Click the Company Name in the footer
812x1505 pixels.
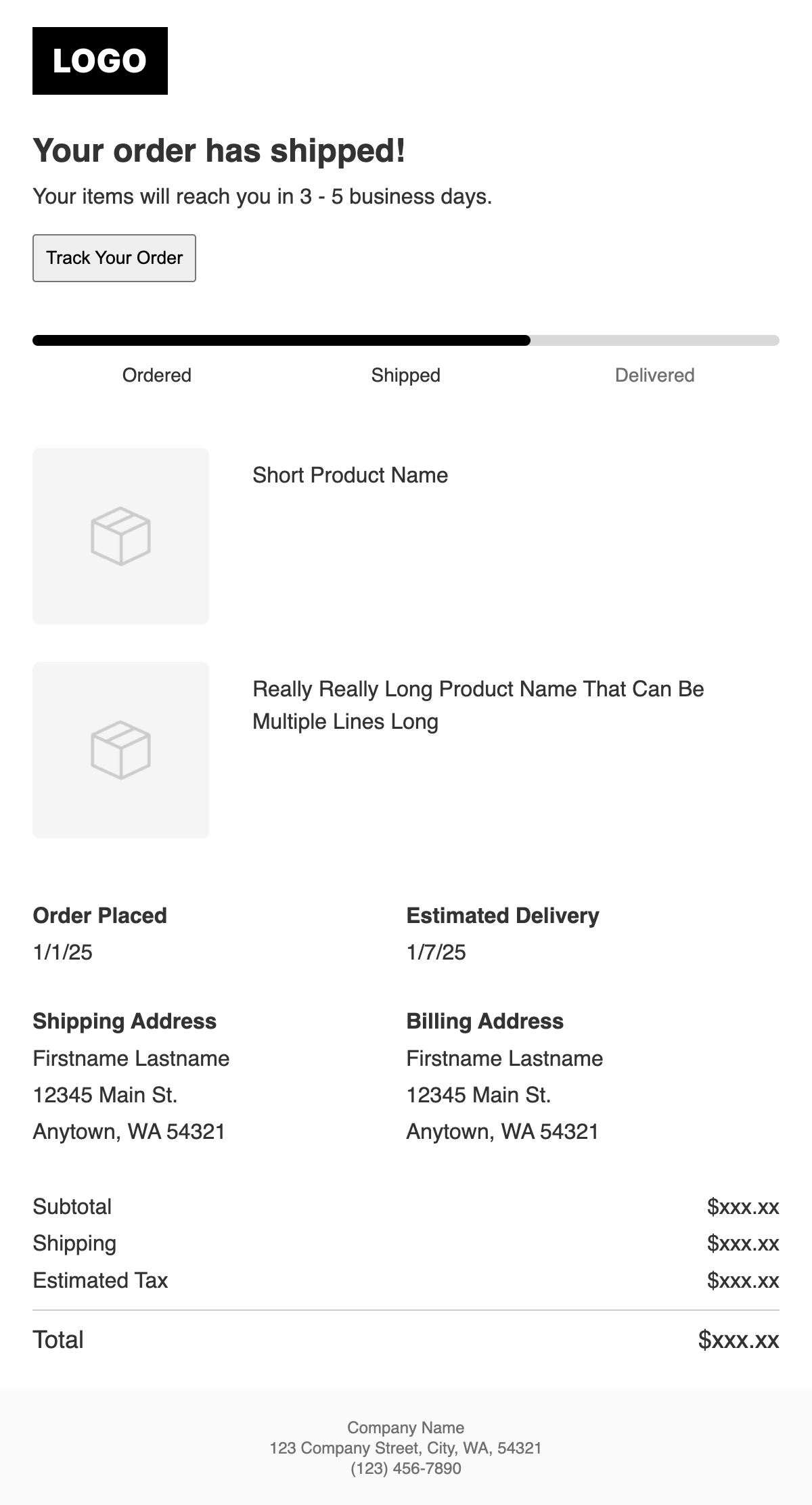[405, 1427]
